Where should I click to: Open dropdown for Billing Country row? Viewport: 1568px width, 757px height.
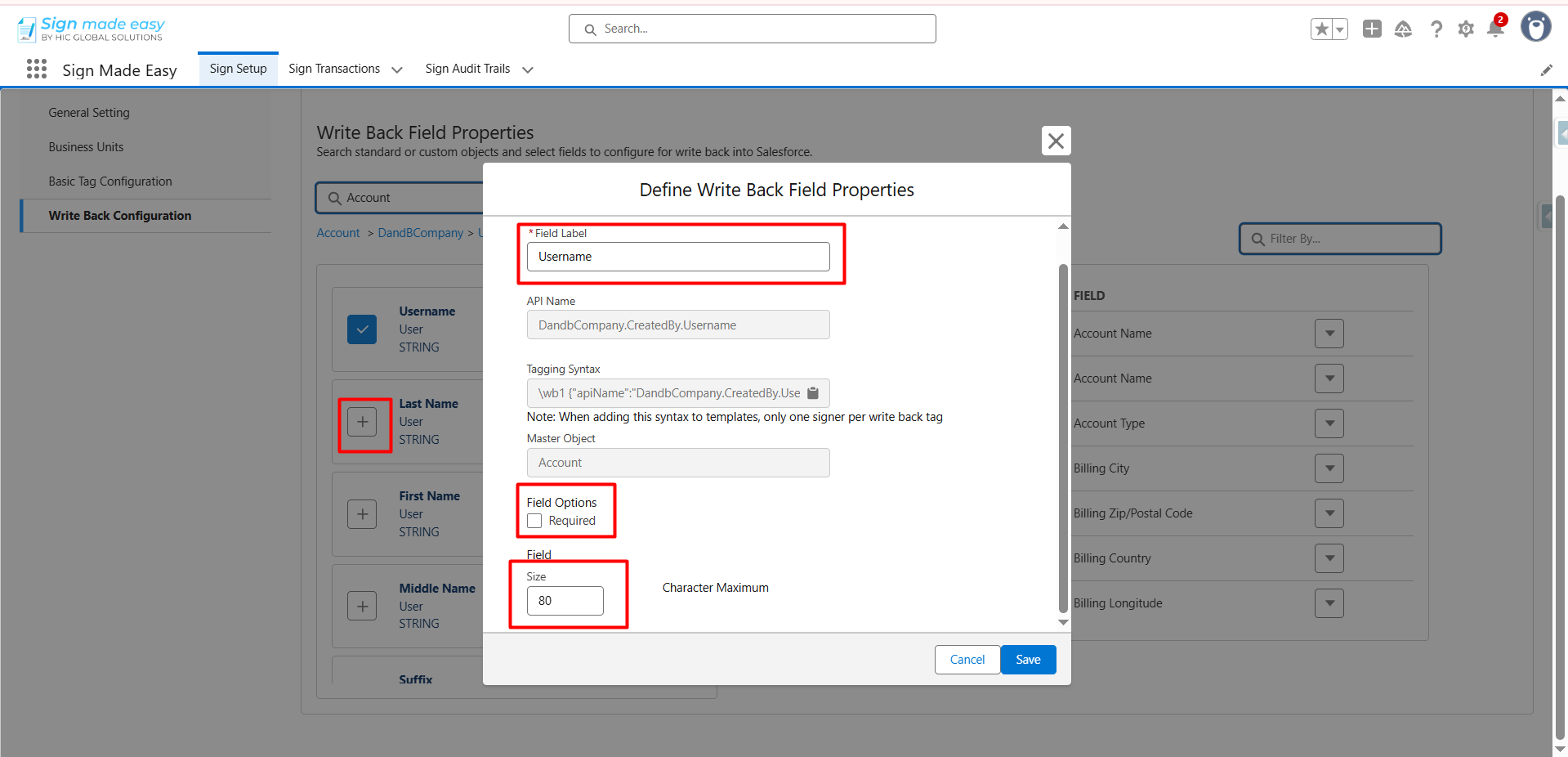[x=1329, y=558]
